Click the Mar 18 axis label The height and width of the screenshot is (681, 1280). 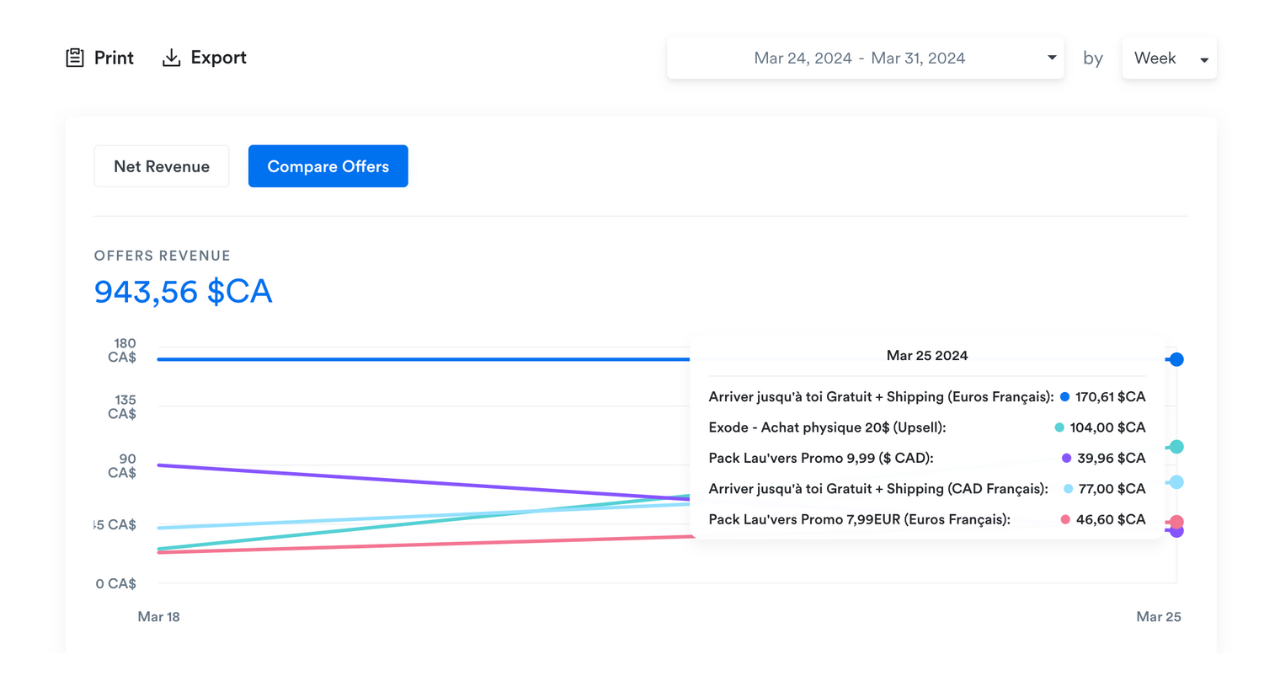coord(159,617)
